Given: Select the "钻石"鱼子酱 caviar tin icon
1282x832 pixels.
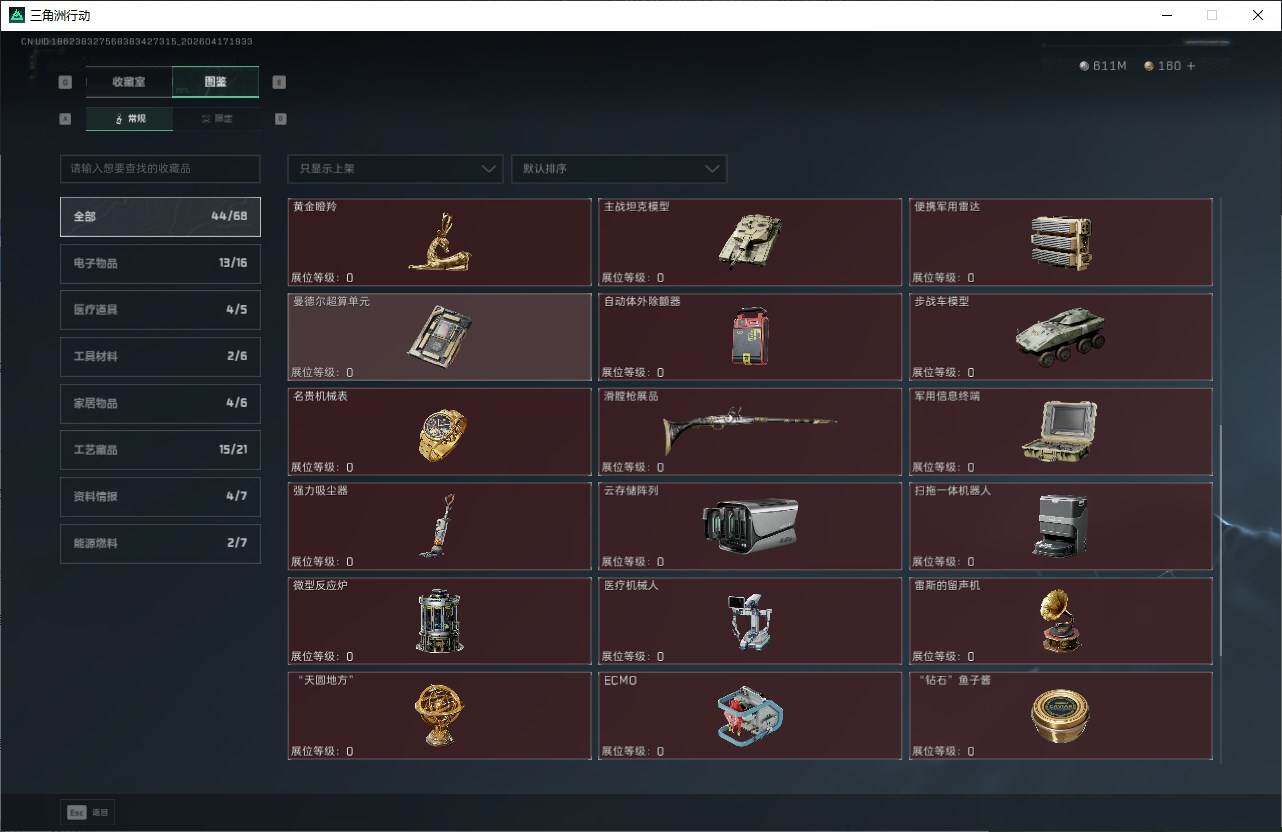Looking at the screenshot, I should tap(1060, 716).
